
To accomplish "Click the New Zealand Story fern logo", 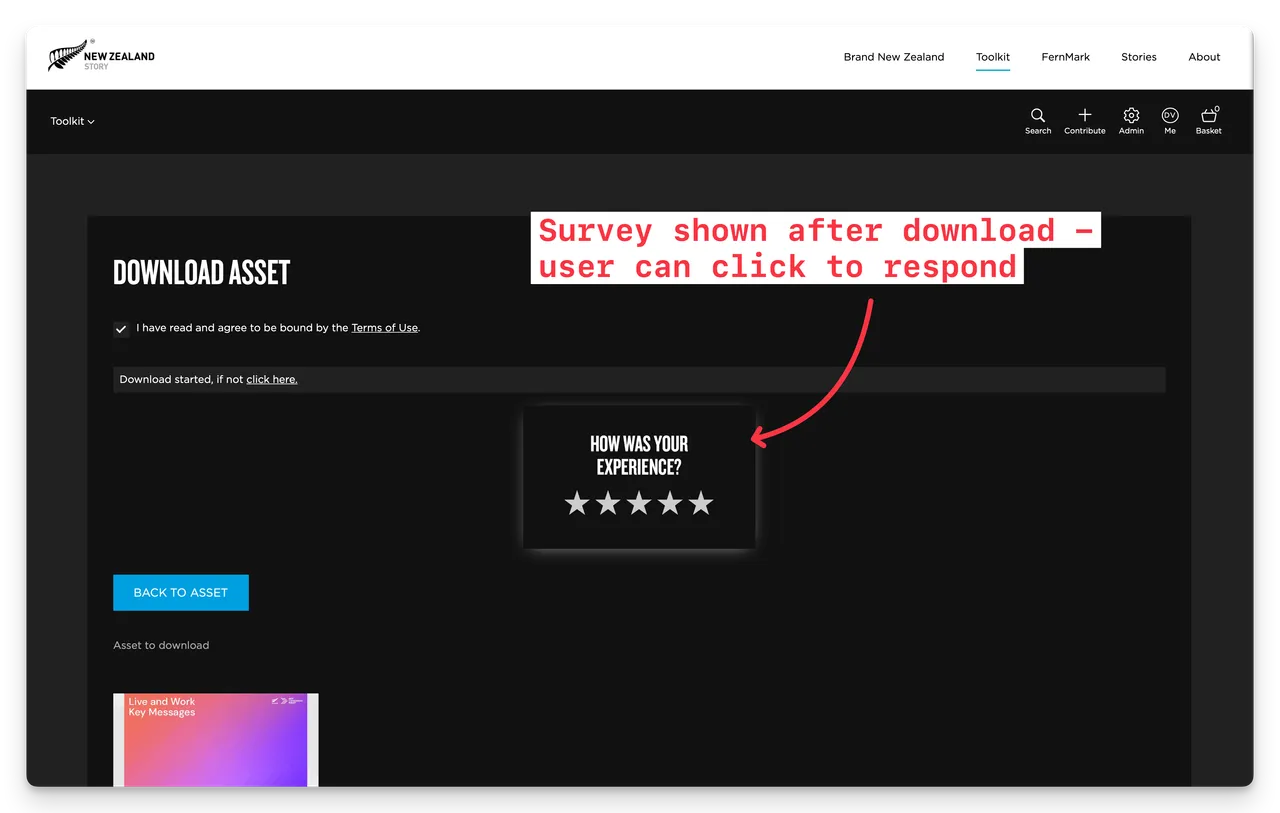I will pyautogui.click(x=100, y=57).
